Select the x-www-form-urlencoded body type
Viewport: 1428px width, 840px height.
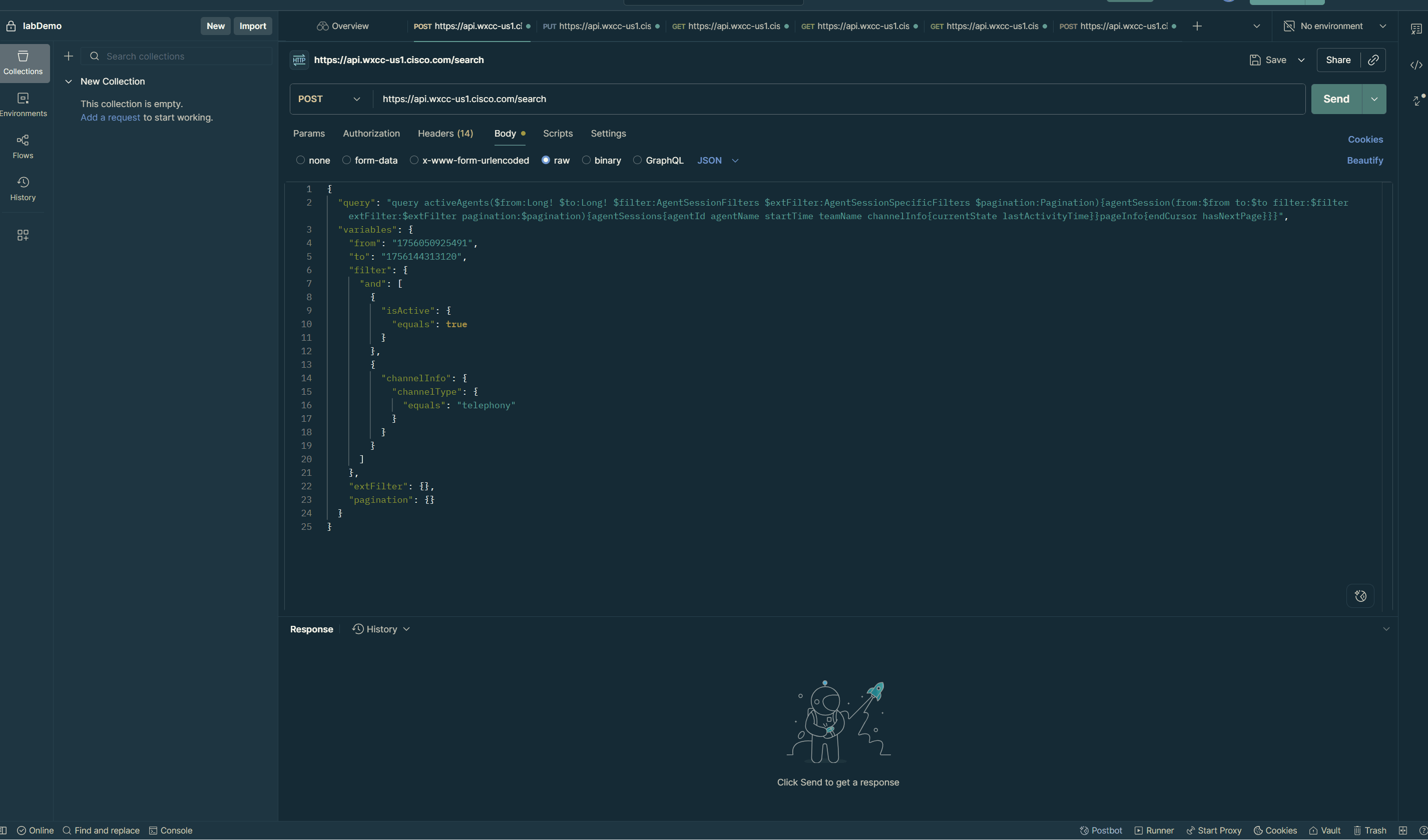[x=414, y=160]
